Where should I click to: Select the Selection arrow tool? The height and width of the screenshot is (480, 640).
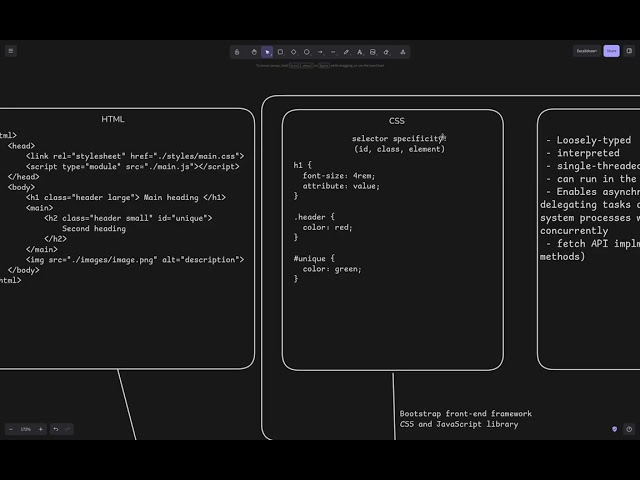click(x=267, y=52)
